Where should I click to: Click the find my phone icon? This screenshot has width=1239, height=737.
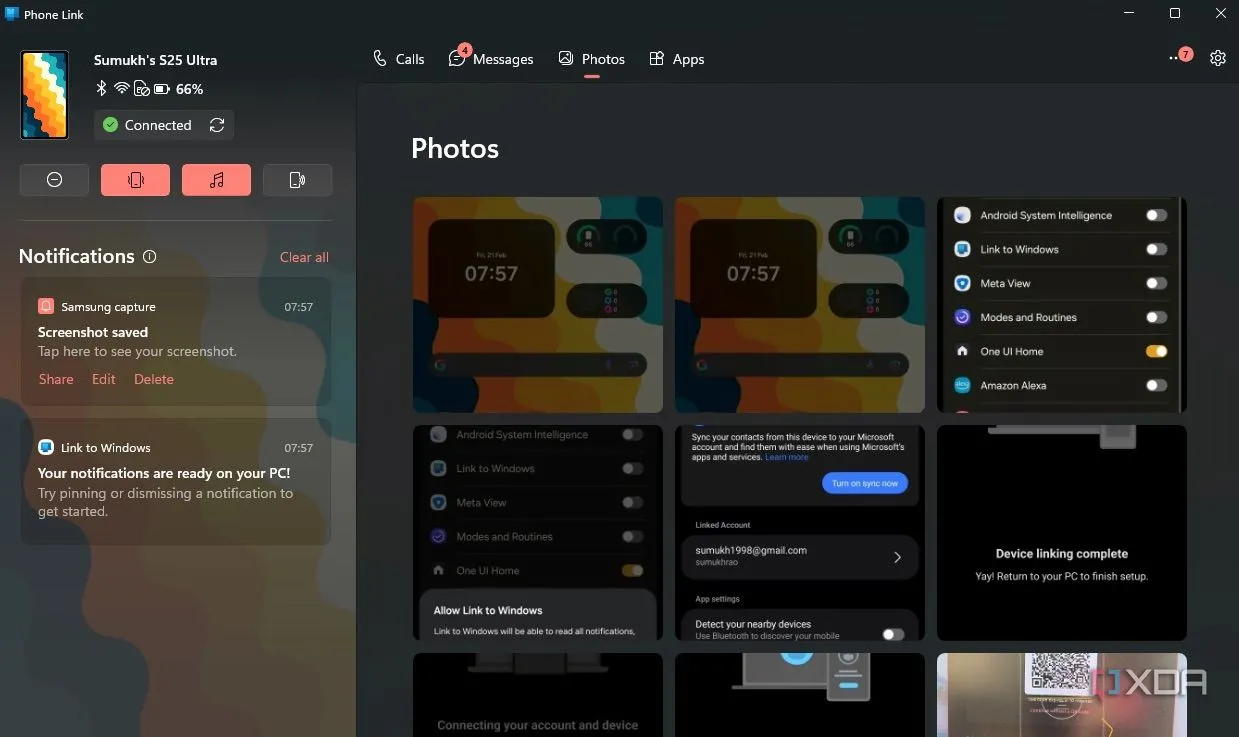click(297, 180)
